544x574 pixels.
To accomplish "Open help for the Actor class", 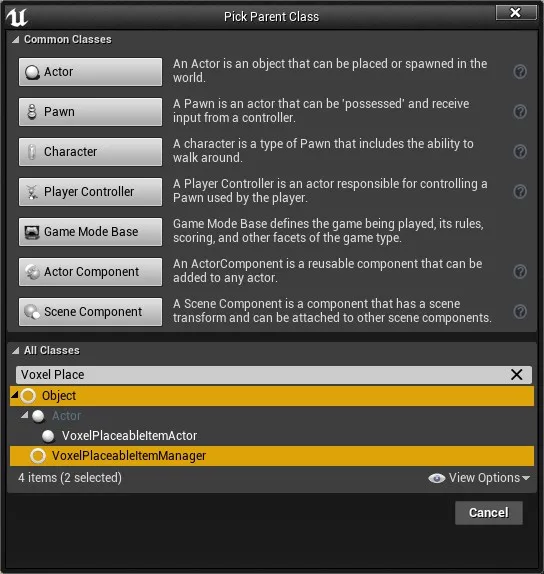I will [520, 72].
